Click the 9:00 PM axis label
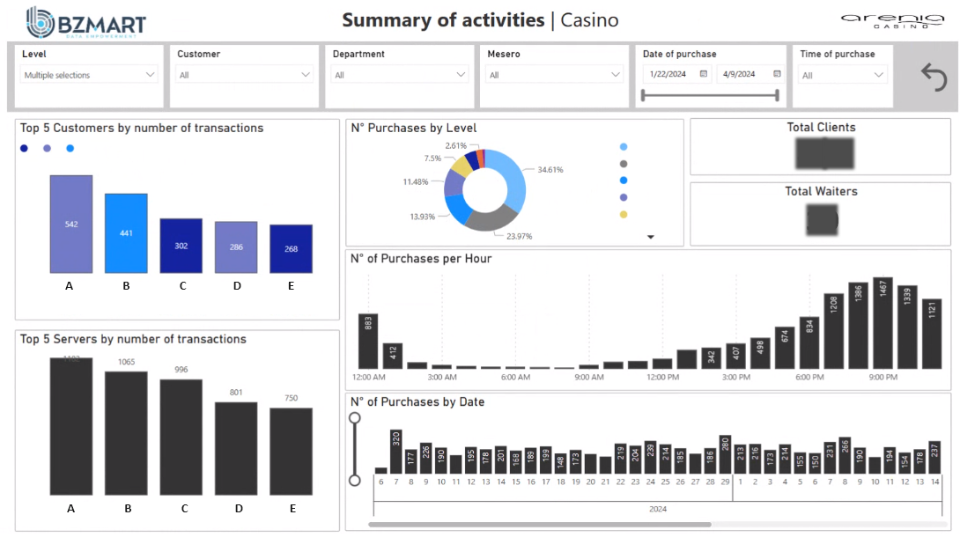The height and width of the screenshot is (540, 960). click(883, 377)
